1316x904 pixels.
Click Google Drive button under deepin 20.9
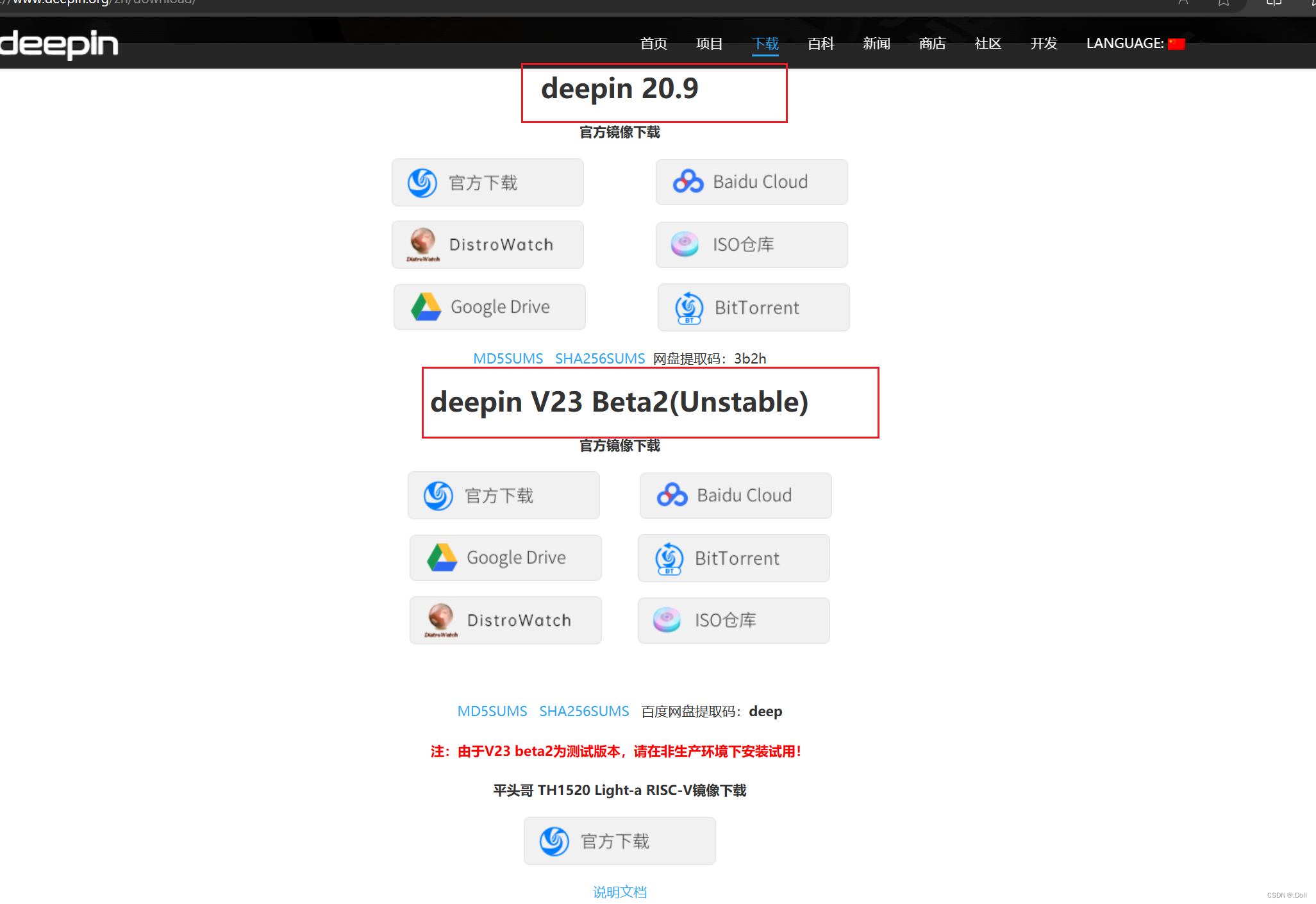[489, 307]
